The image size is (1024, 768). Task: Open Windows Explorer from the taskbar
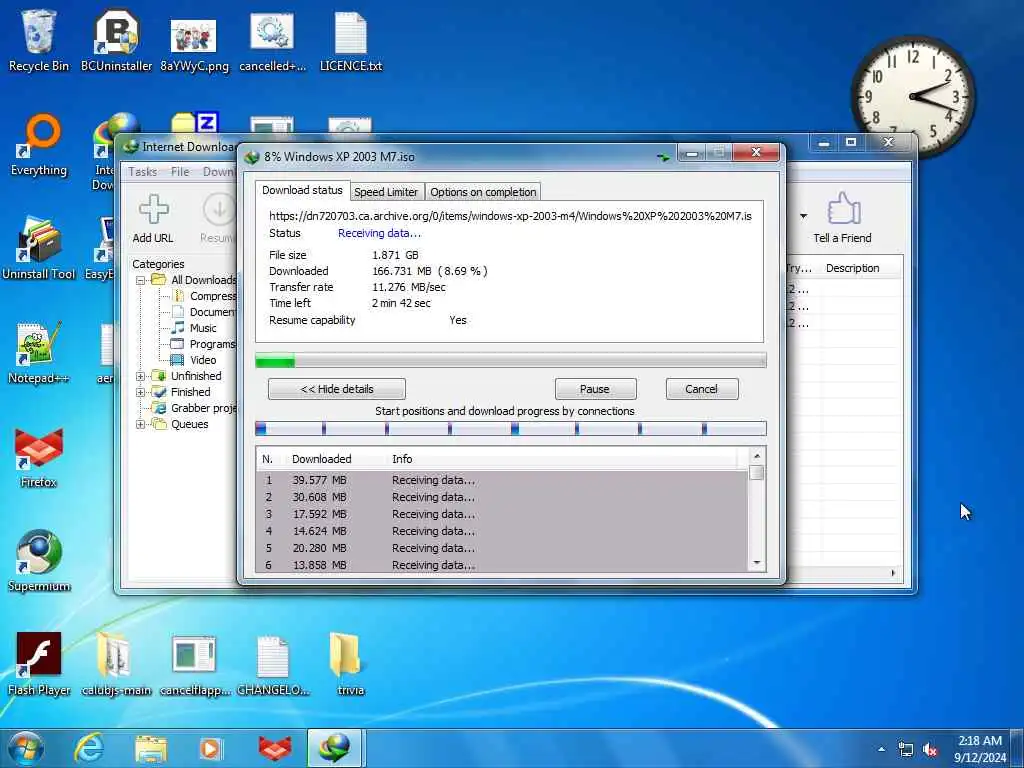(x=151, y=748)
